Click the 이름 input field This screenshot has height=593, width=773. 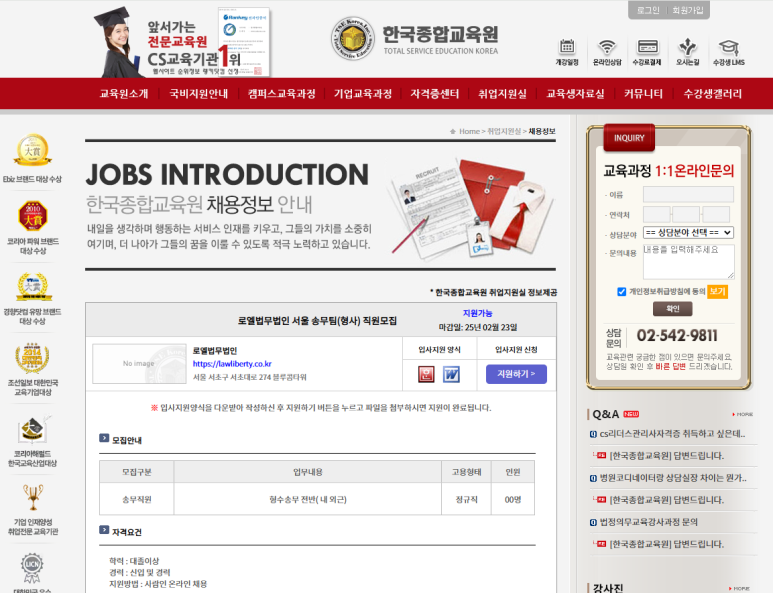pos(688,195)
